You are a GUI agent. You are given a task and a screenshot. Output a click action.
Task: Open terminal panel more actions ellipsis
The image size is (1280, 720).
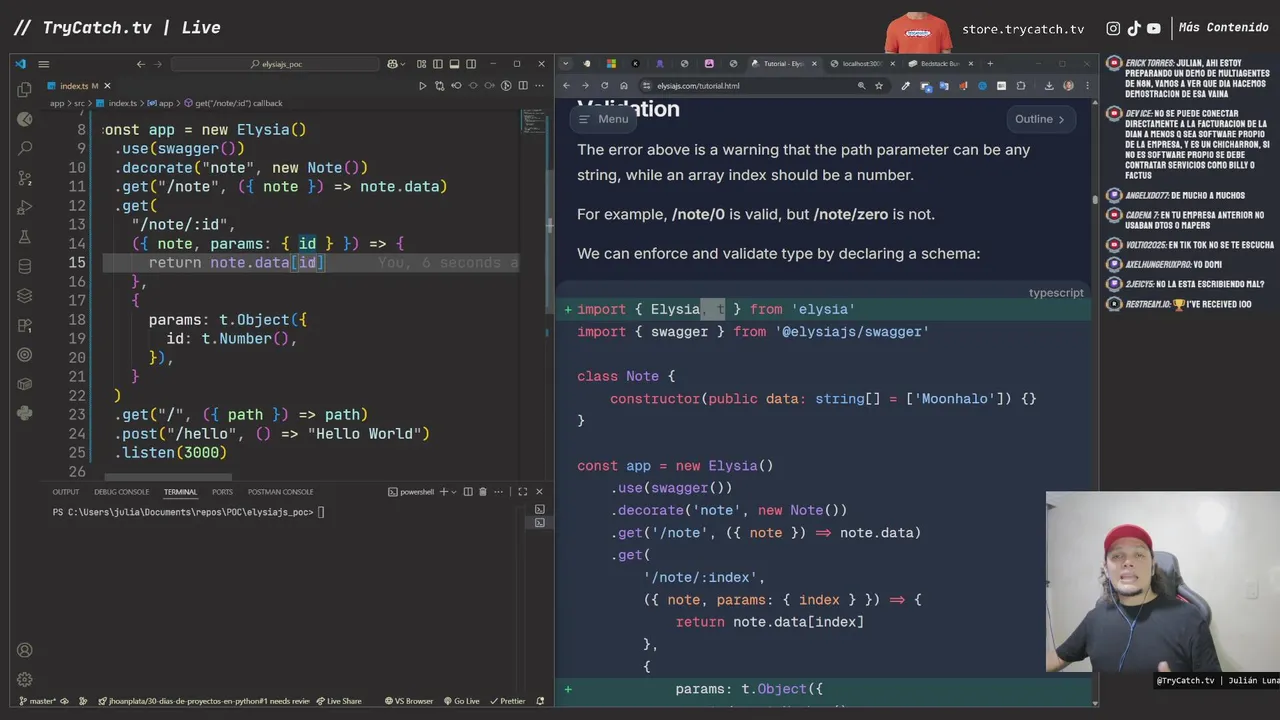coord(500,492)
